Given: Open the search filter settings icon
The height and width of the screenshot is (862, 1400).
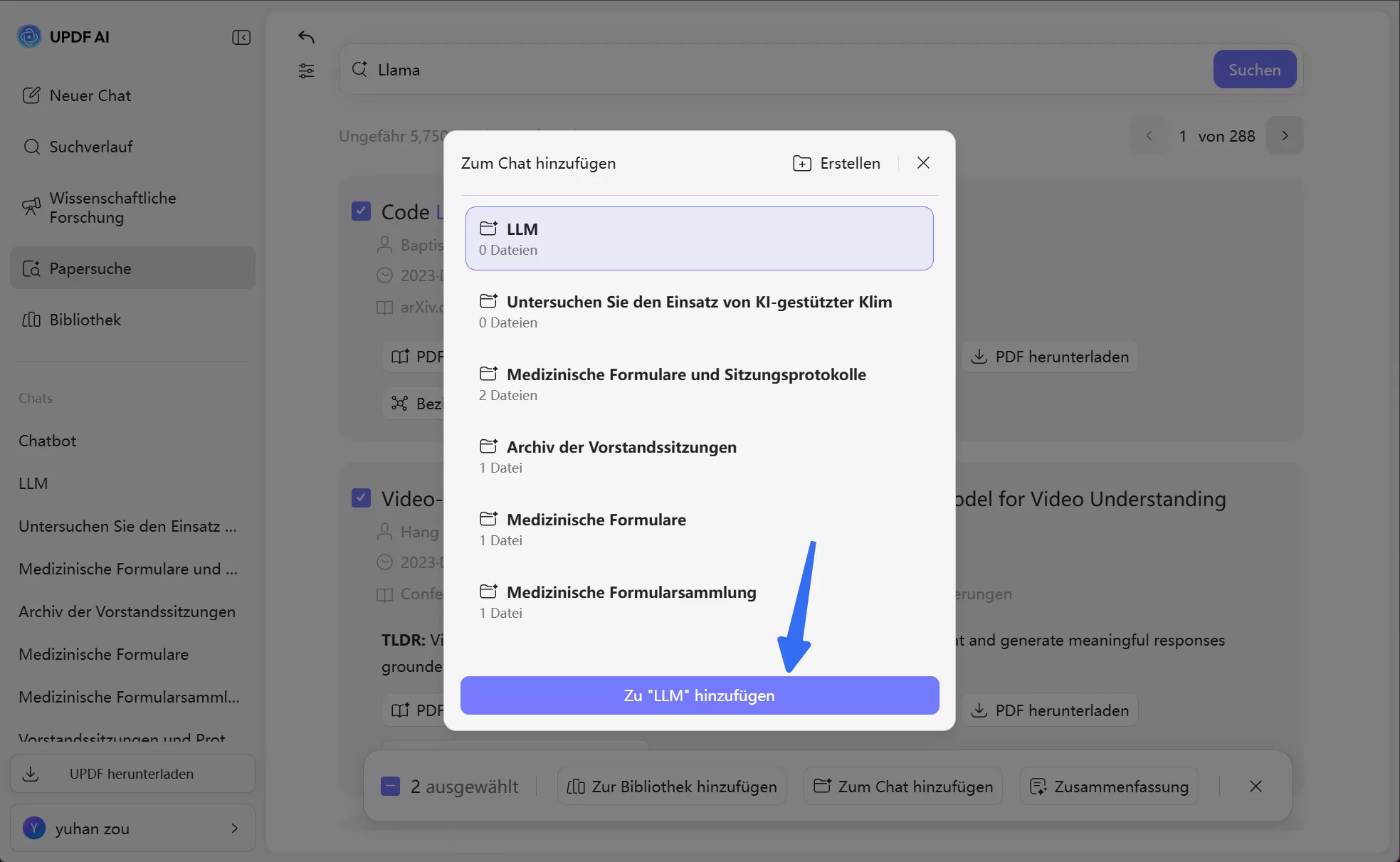Looking at the screenshot, I should click(x=306, y=70).
